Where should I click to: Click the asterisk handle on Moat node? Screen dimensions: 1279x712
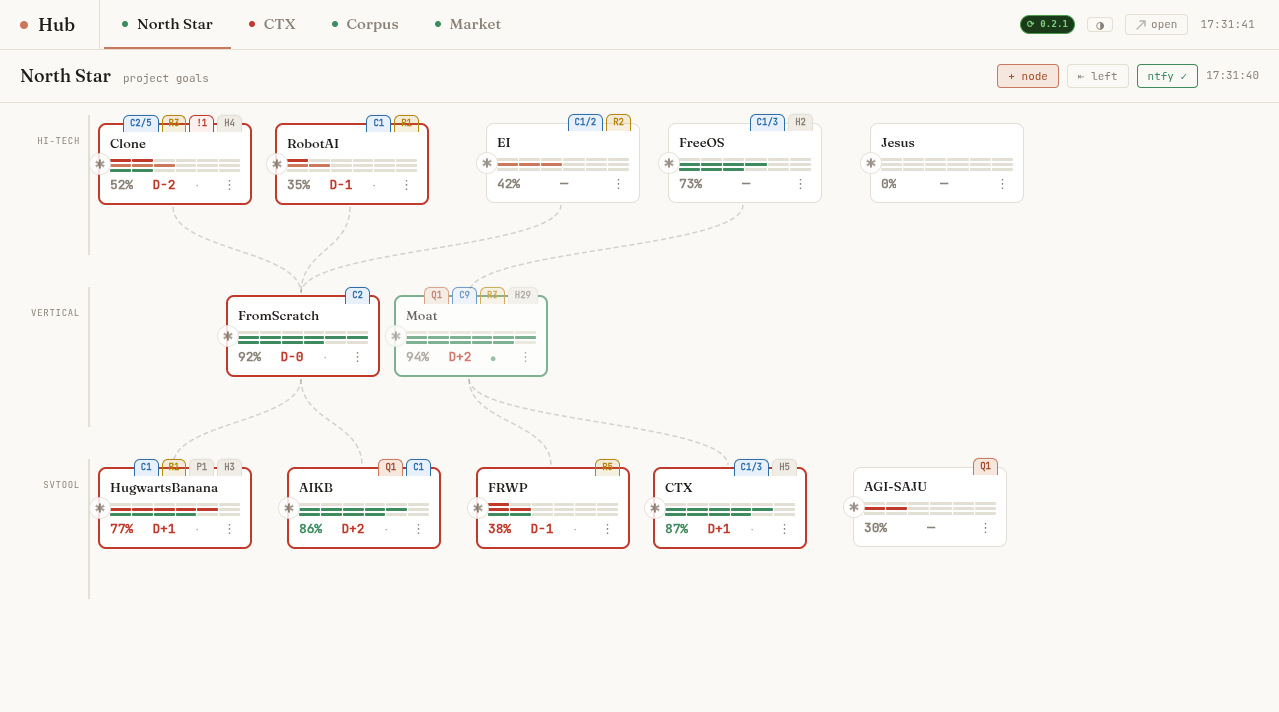pyautogui.click(x=396, y=336)
